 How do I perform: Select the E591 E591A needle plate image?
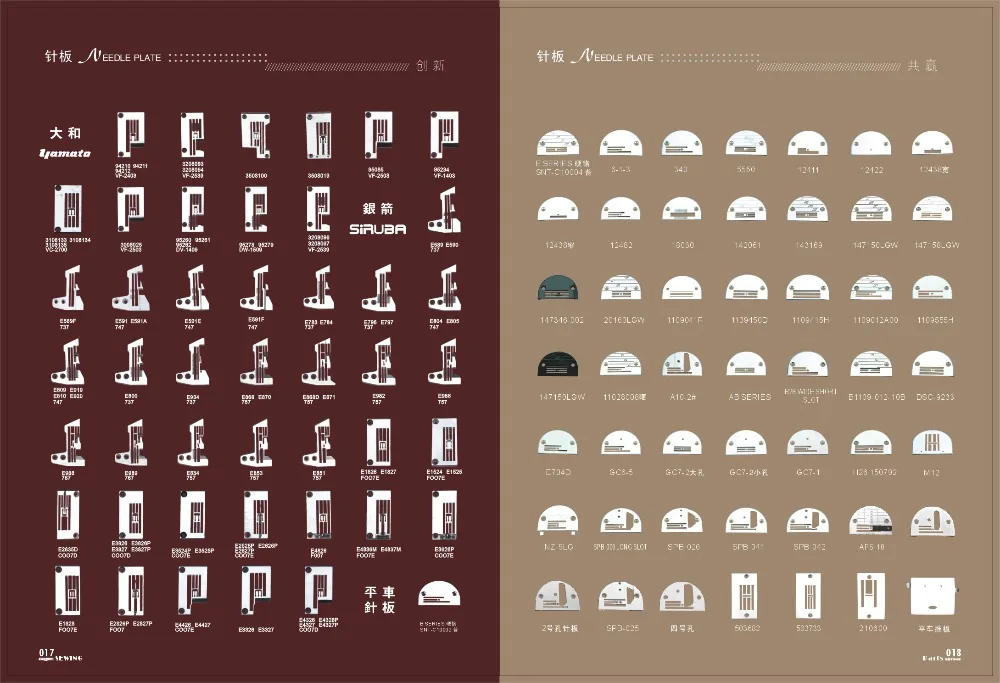[x=131, y=289]
